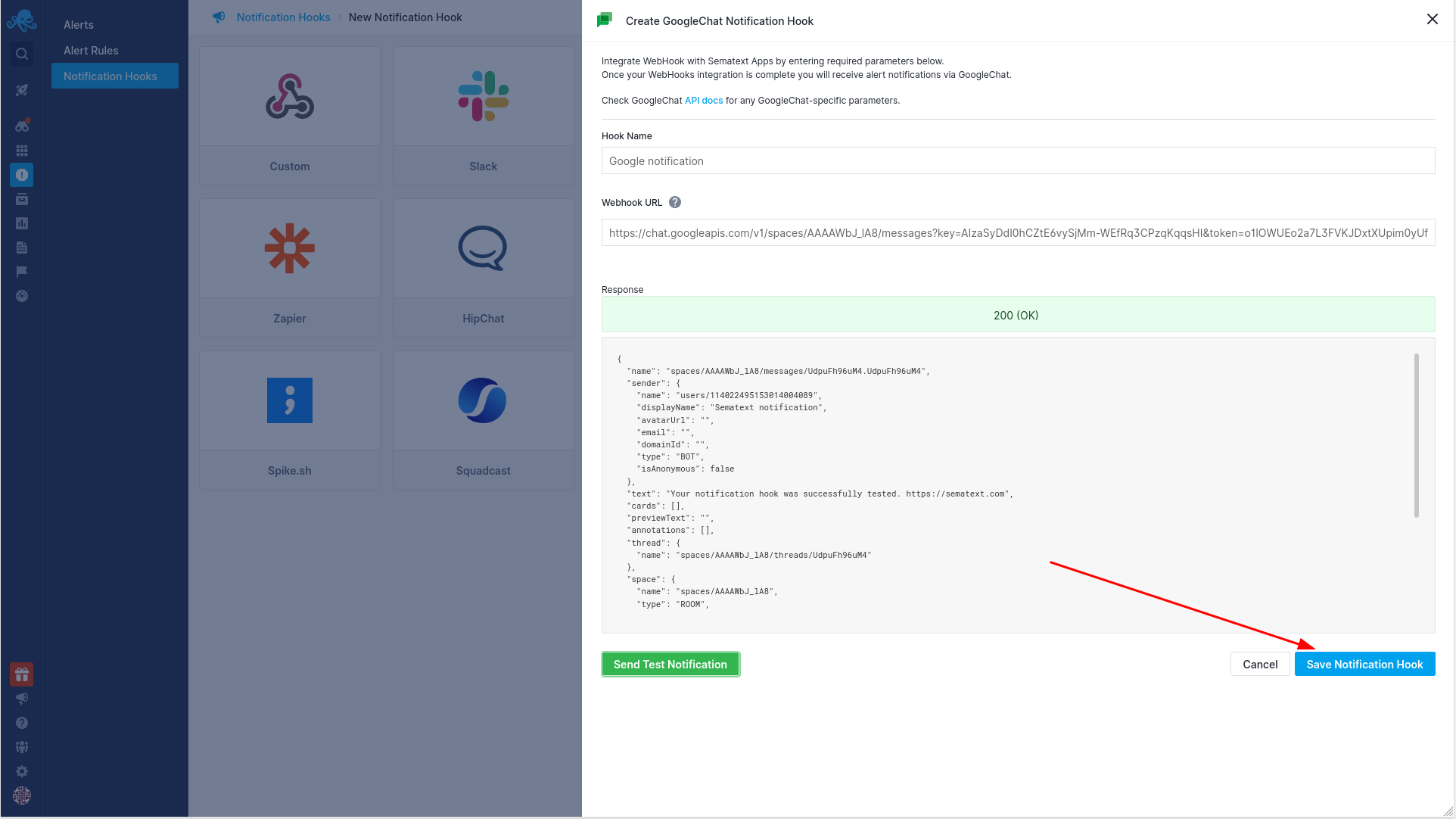
Task: Click the Slack integration icon
Action: point(483,95)
